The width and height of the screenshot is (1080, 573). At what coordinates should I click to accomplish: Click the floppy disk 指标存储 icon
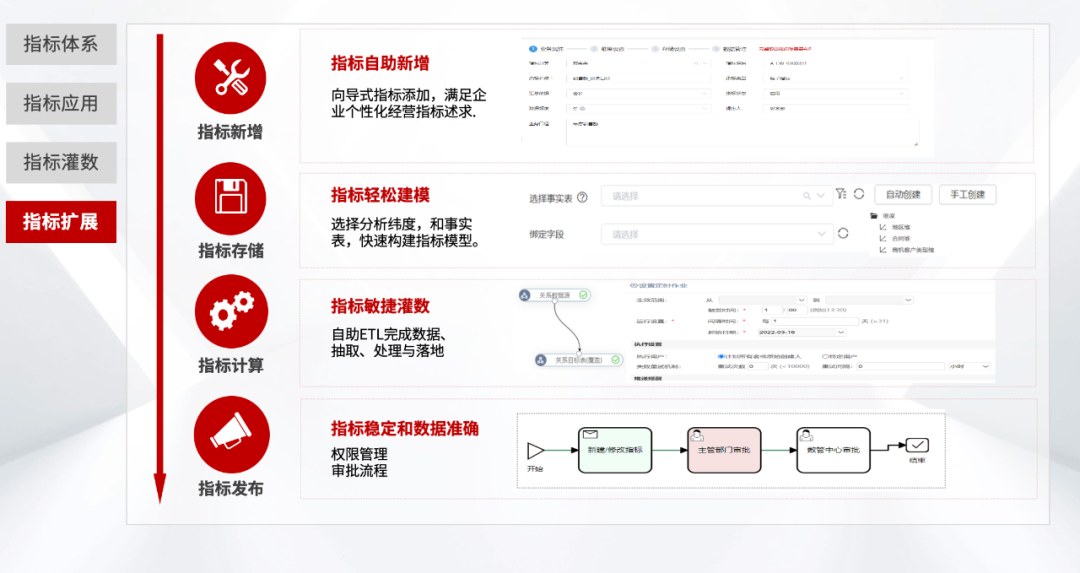(230, 198)
